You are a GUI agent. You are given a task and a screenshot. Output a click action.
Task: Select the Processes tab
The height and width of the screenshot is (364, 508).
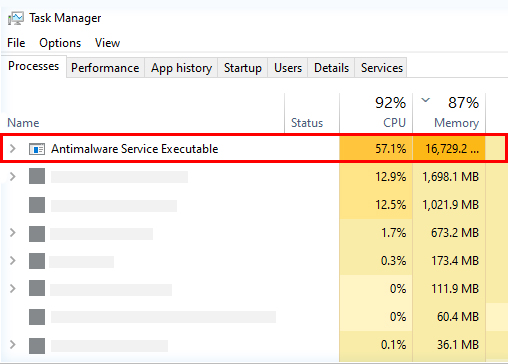pos(34,66)
